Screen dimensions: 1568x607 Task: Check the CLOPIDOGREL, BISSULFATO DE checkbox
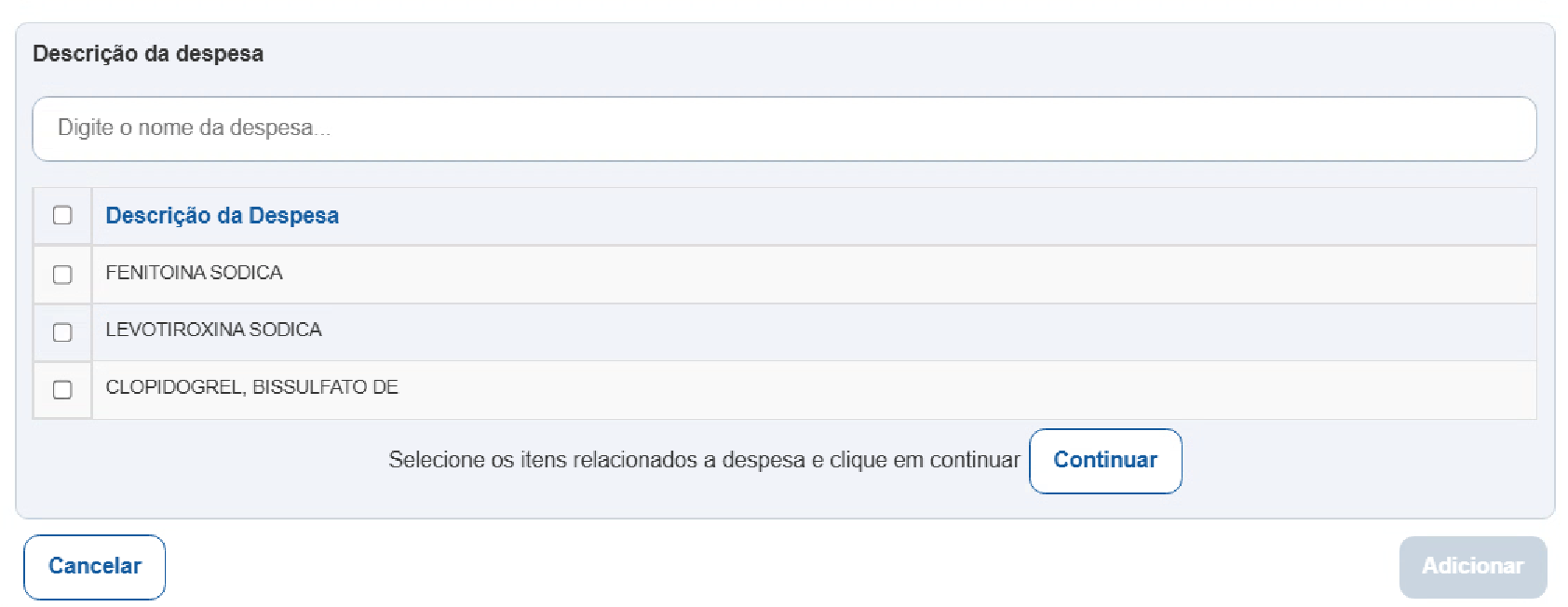(x=62, y=390)
